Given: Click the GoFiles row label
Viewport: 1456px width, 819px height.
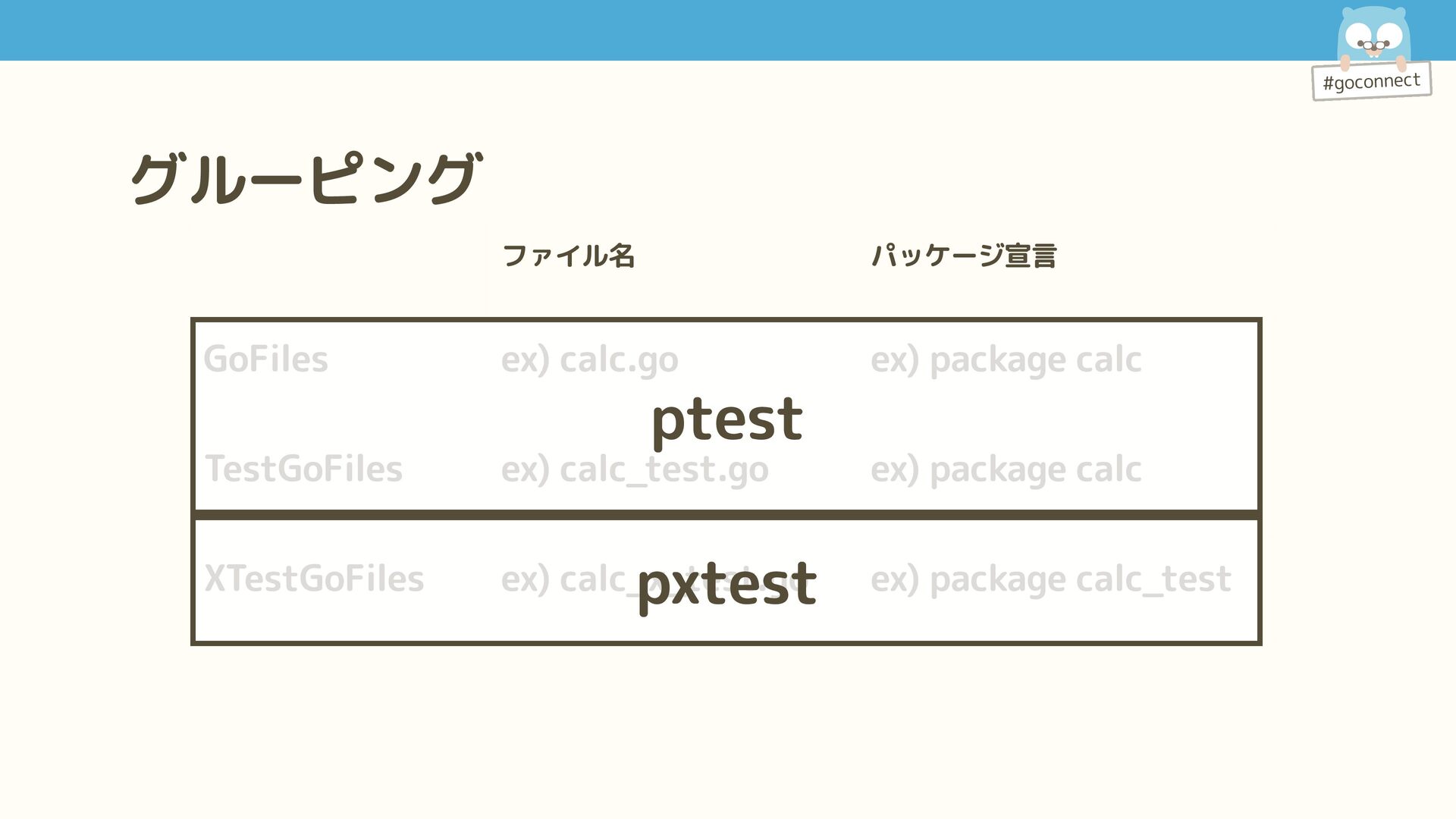Looking at the screenshot, I should click(265, 359).
